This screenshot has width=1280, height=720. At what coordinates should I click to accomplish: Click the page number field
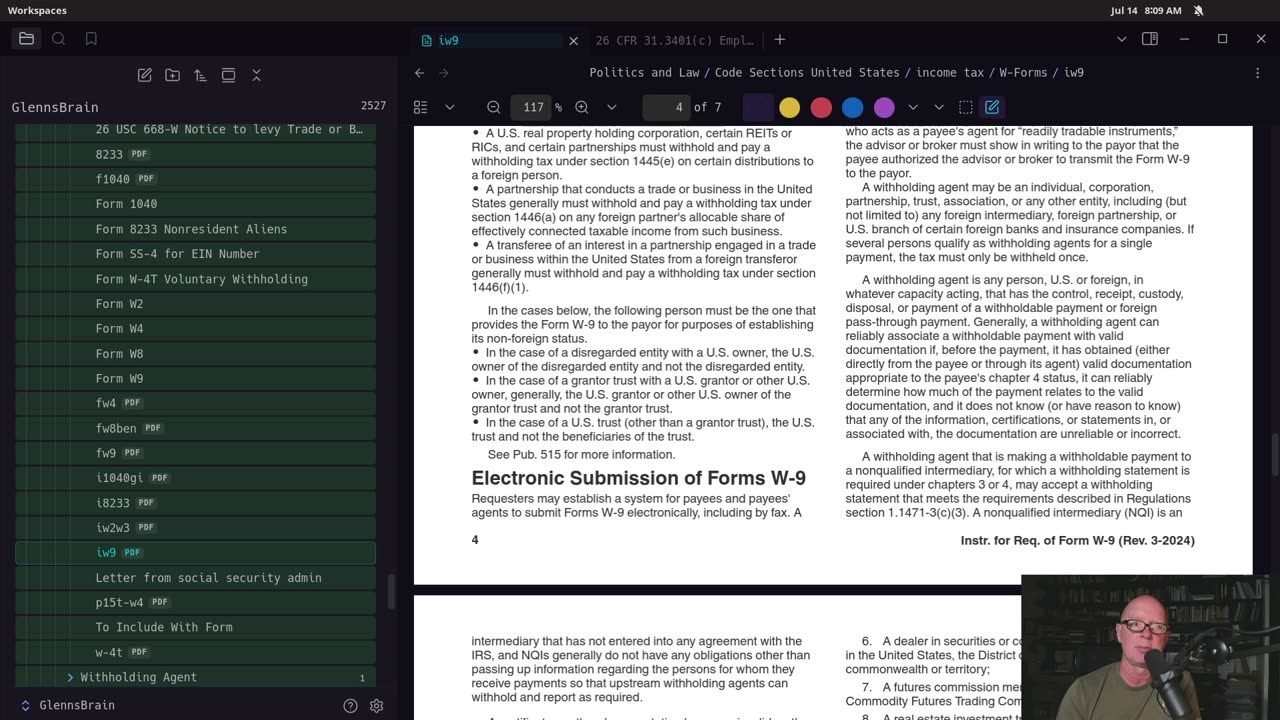pyautogui.click(x=667, y=107)
